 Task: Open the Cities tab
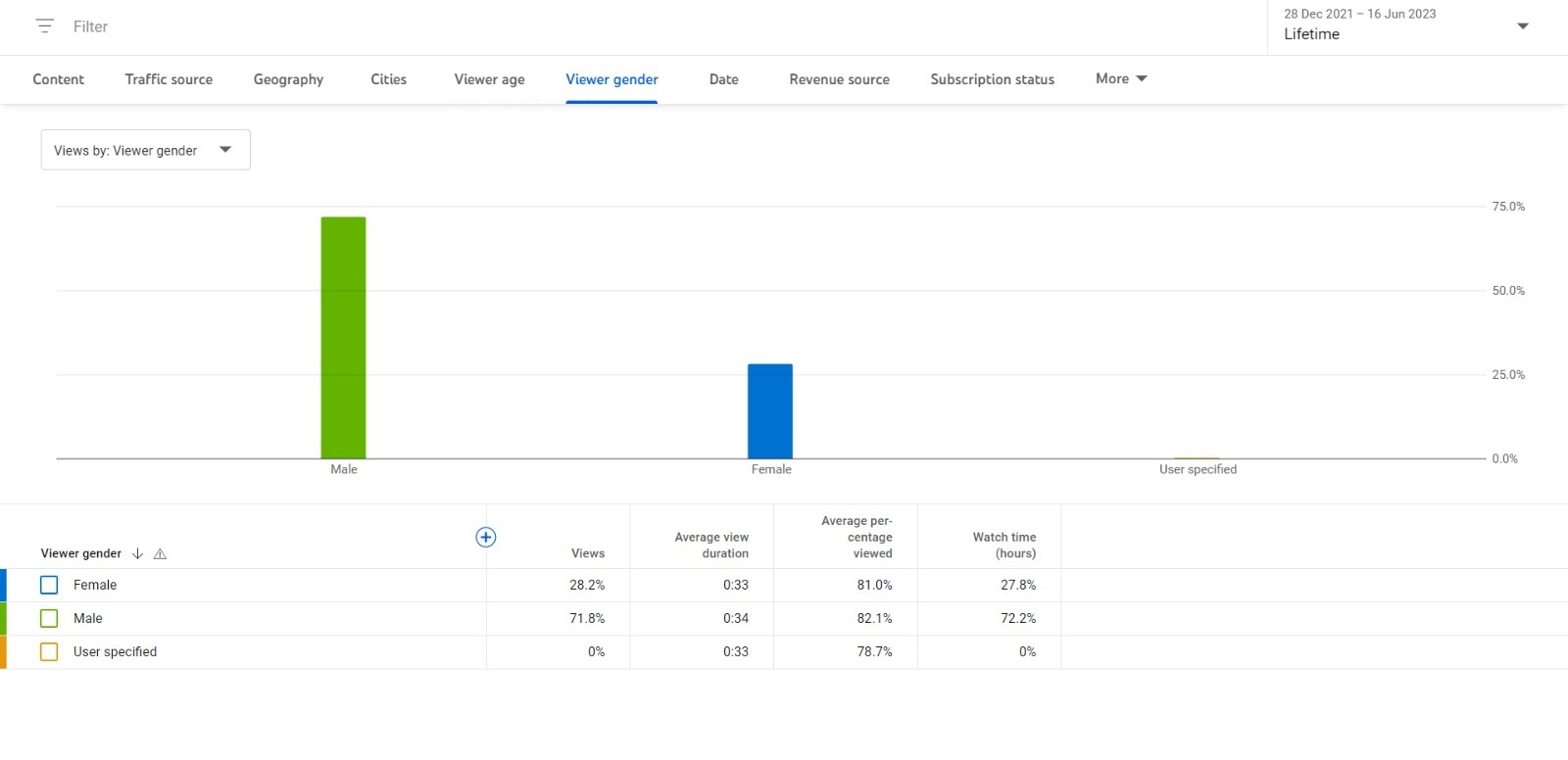pyautogui.click(x=389, y=79)
